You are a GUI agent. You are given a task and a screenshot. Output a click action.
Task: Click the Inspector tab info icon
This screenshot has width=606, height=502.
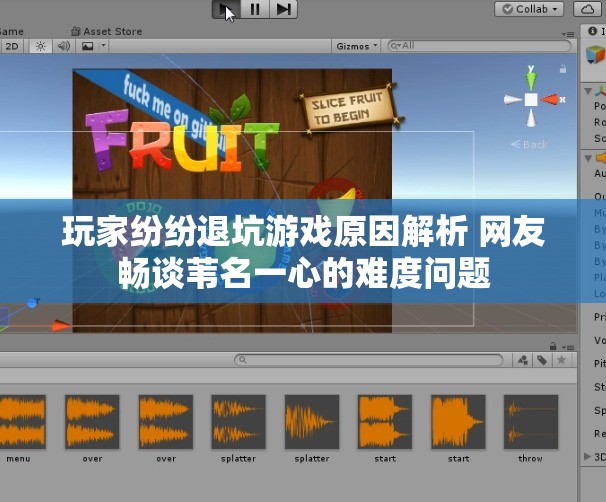tap(592, 31)
